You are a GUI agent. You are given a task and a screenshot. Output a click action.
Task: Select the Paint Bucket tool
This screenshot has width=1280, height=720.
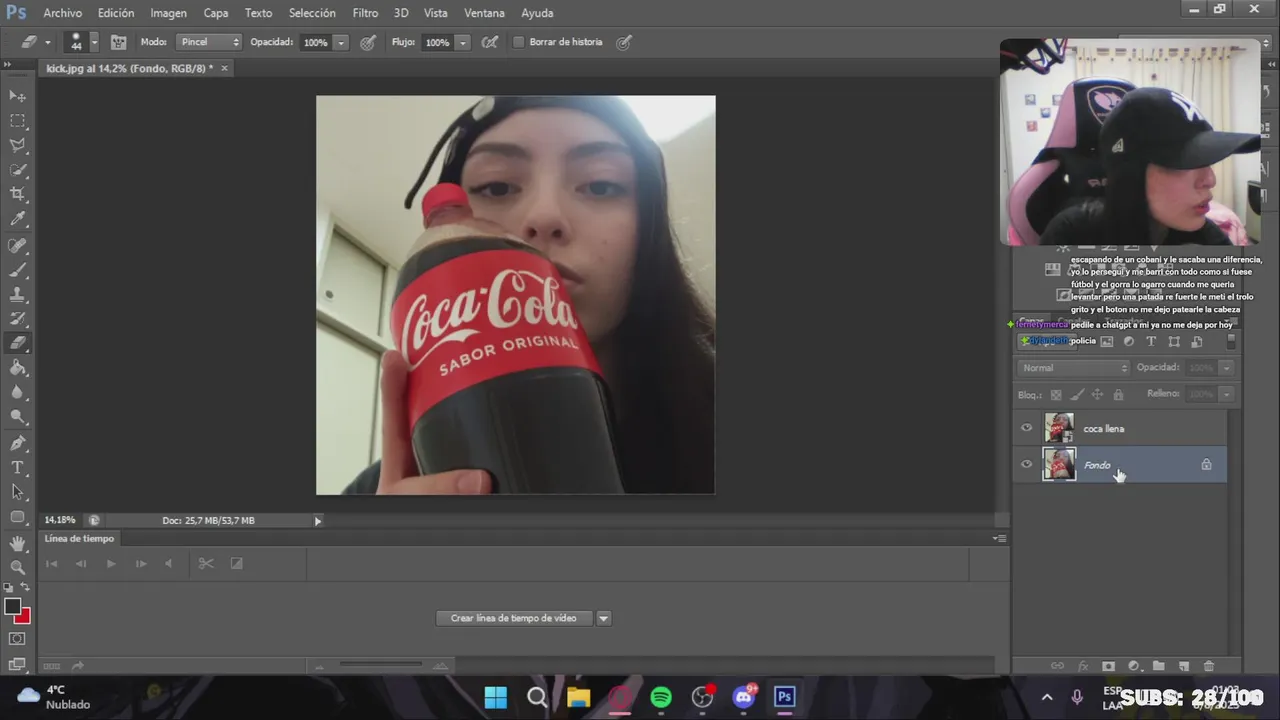(x=18, y=368)
